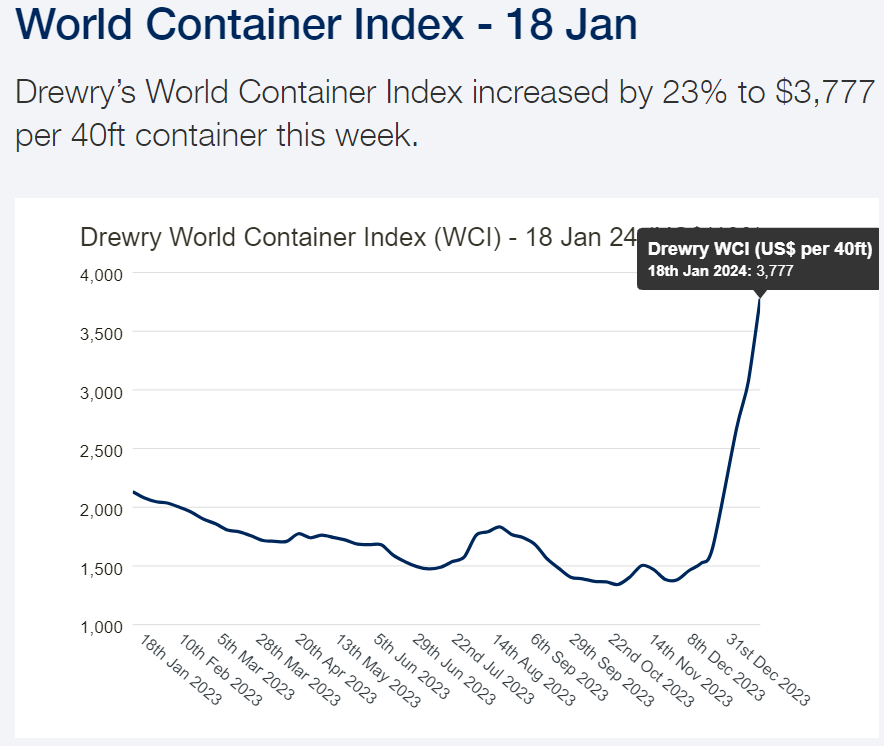Select the 29th Jun 2023 x-axis label
This screenshot has height=746, width=884.
[x=454, y=669]
